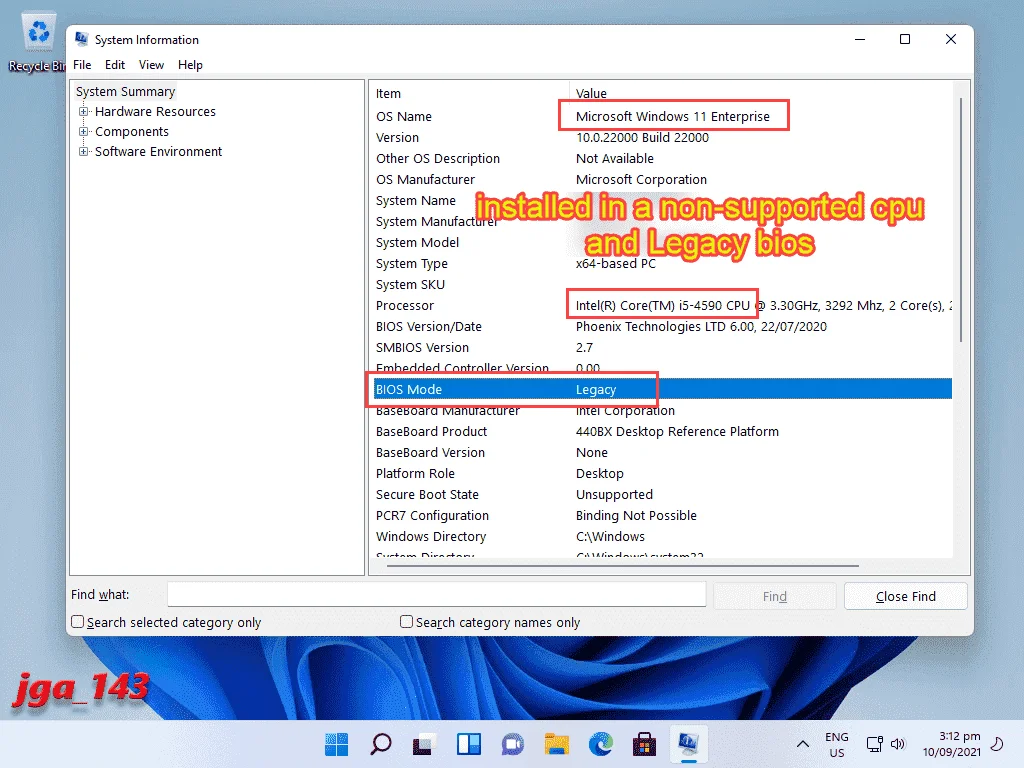Click value Binding Not Possible

coord(636,515)
